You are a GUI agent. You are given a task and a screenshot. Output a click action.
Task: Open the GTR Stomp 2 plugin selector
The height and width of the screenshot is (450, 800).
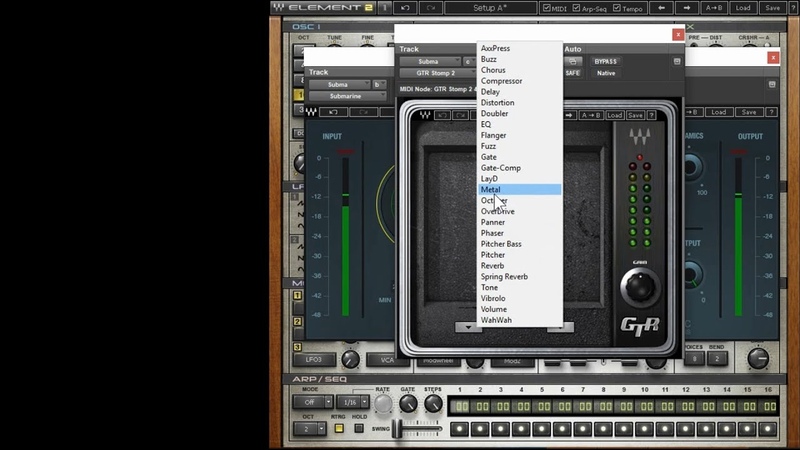tap(438, 73)
